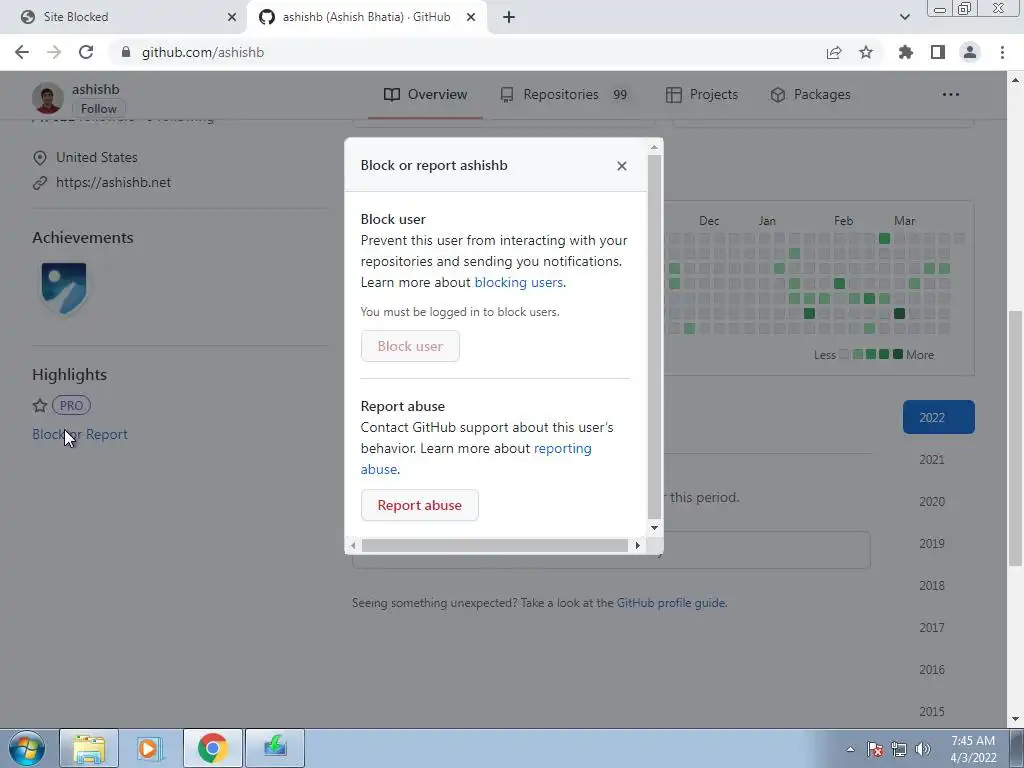Share this page icon
Viewport: 1024px width, 768px height.
[x=834, y=52]
